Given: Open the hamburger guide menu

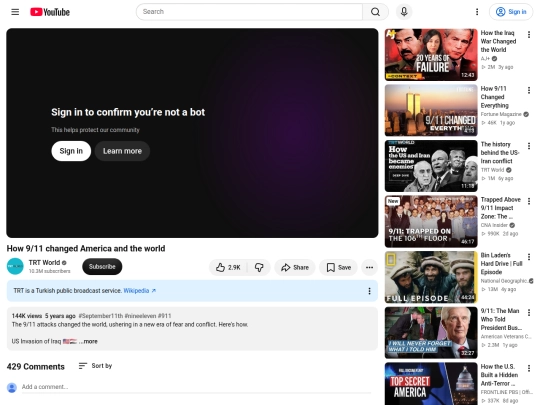Looking at the screenshot, I should [x=15, y=12].
